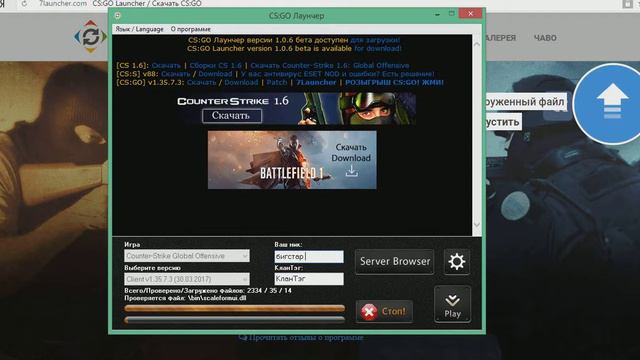The height and width of the screenshot is (360, 640).
Task: Click the 7launcher site logo in browser
Action: point(90,37)
